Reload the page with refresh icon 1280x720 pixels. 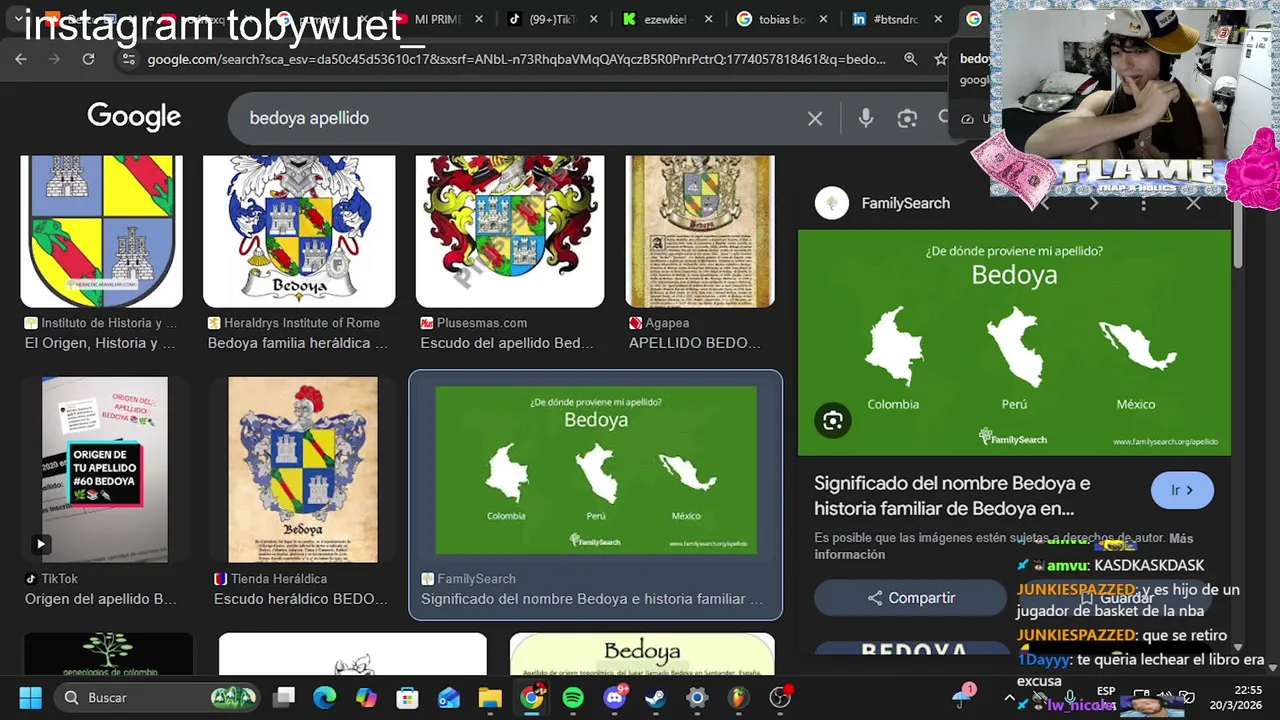tap(88, 59)
